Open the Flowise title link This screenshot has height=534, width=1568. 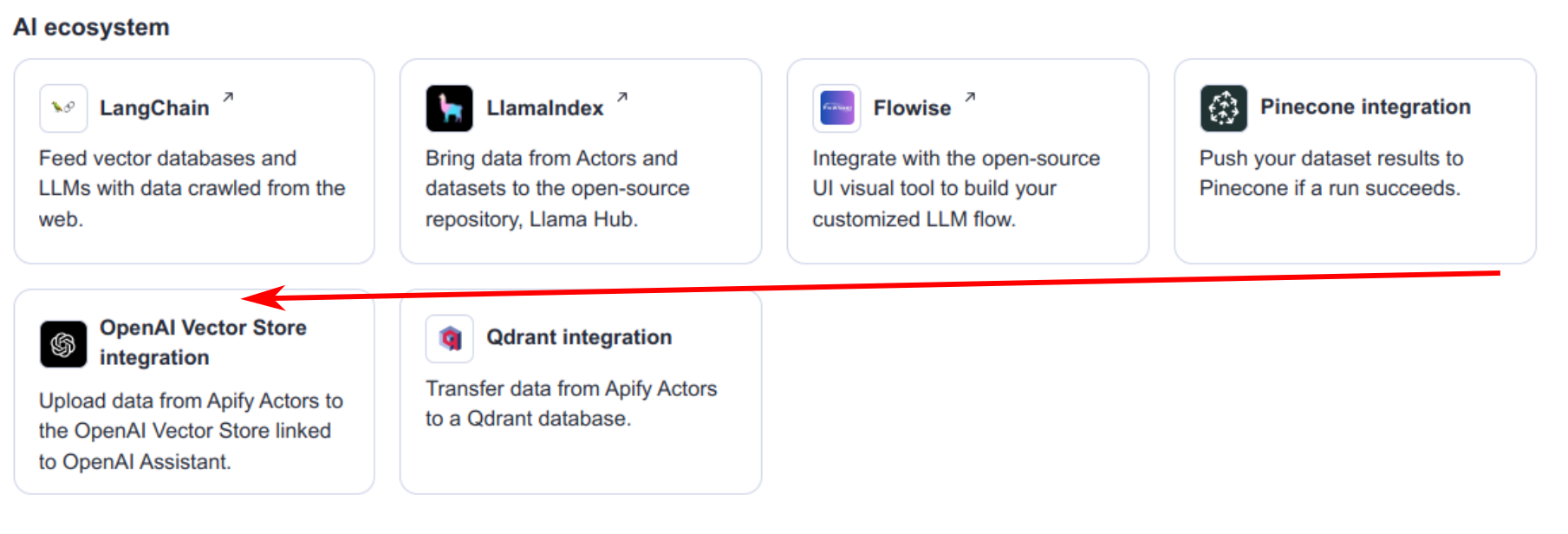click(912, 108)
